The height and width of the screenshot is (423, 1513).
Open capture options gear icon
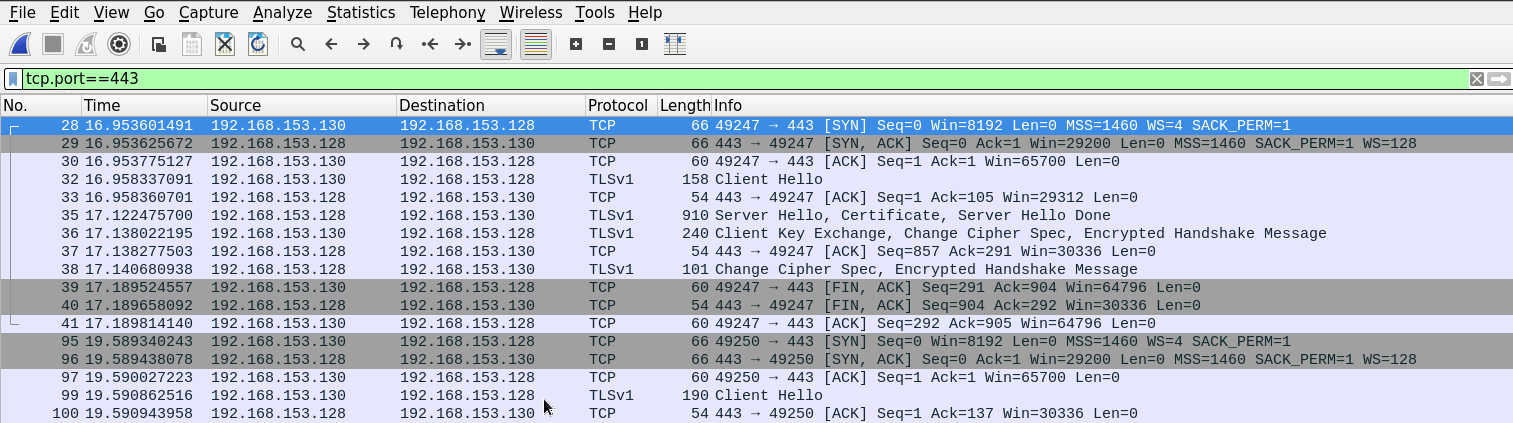(x=119, y=44)
